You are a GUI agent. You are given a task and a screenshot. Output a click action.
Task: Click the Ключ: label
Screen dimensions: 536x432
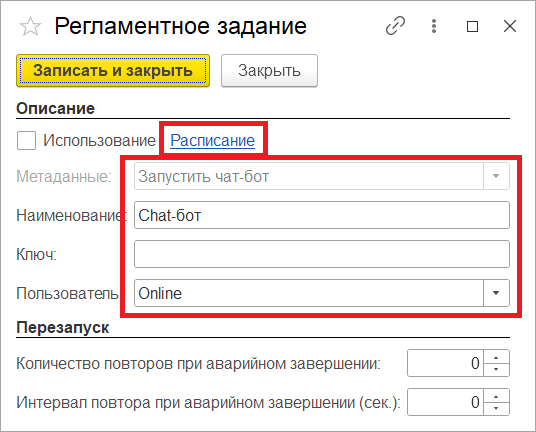[37, 254]
